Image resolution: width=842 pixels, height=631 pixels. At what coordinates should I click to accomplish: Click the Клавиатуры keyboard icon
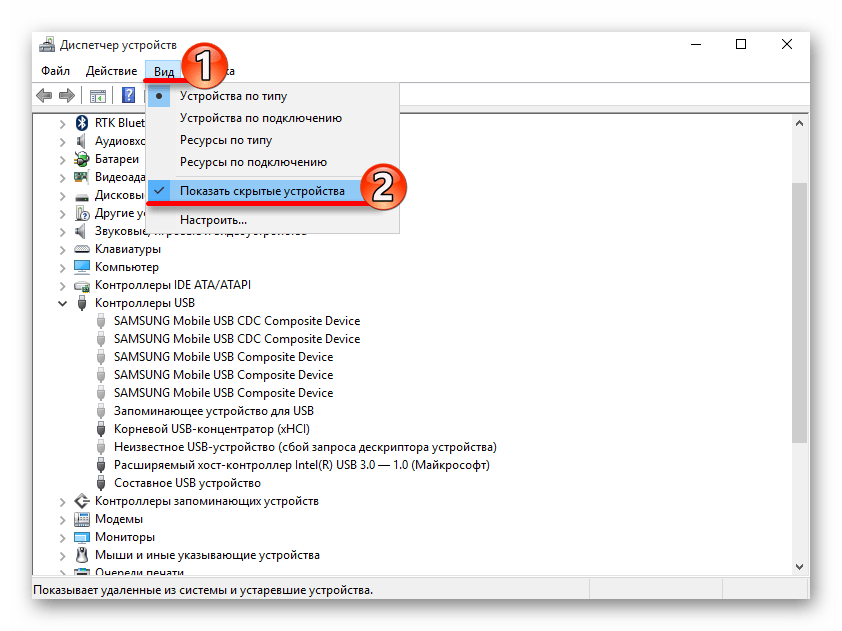82,249
